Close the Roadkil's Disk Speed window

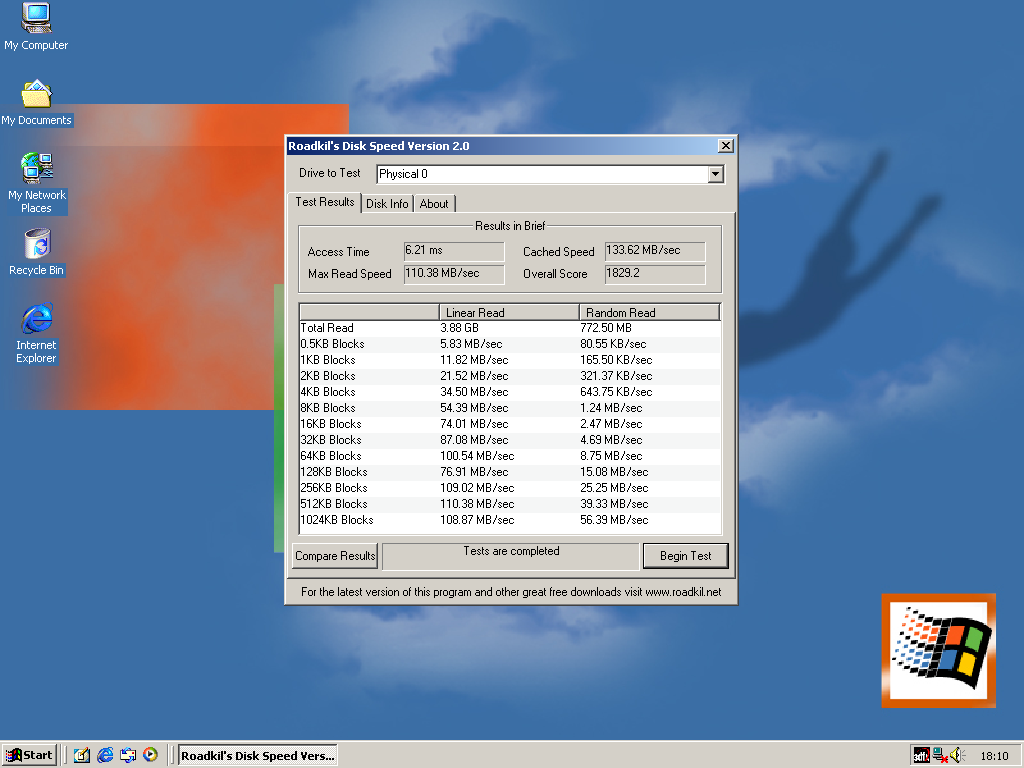726,146
